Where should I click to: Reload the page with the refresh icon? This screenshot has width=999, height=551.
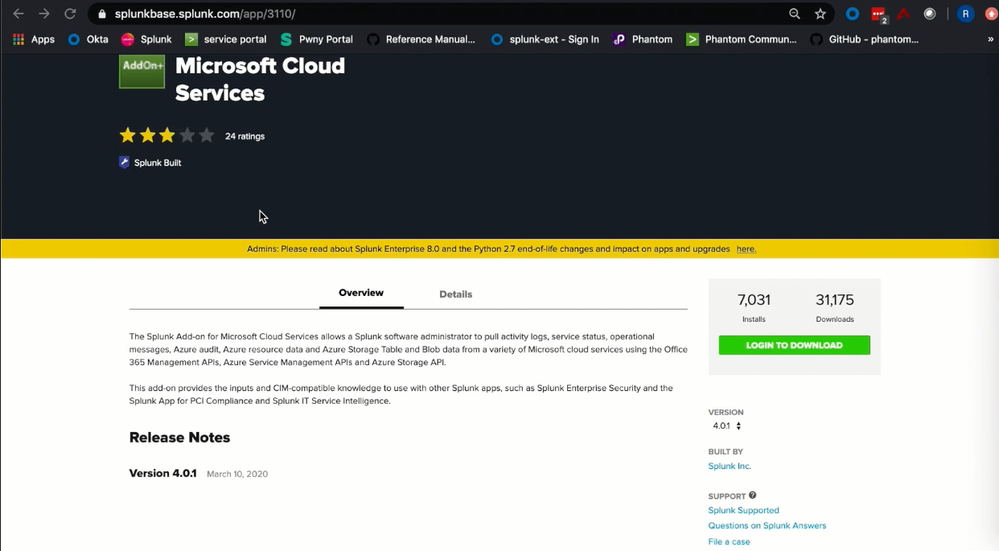[x=70, y=13]
